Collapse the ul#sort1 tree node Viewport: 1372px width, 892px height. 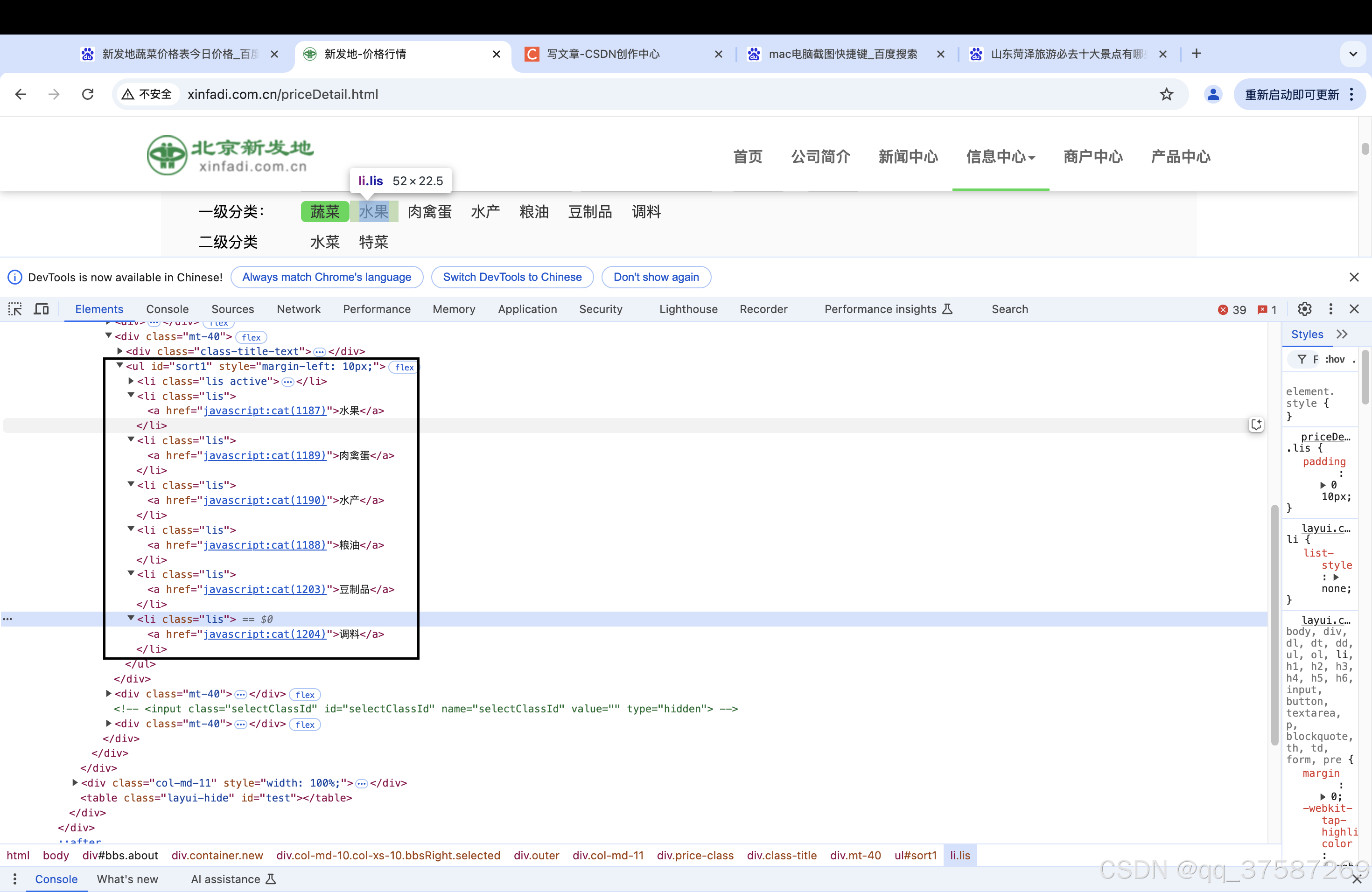(120, 365)
